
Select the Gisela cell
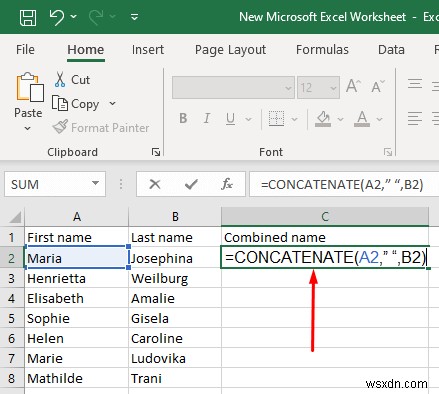pos(175,319)
